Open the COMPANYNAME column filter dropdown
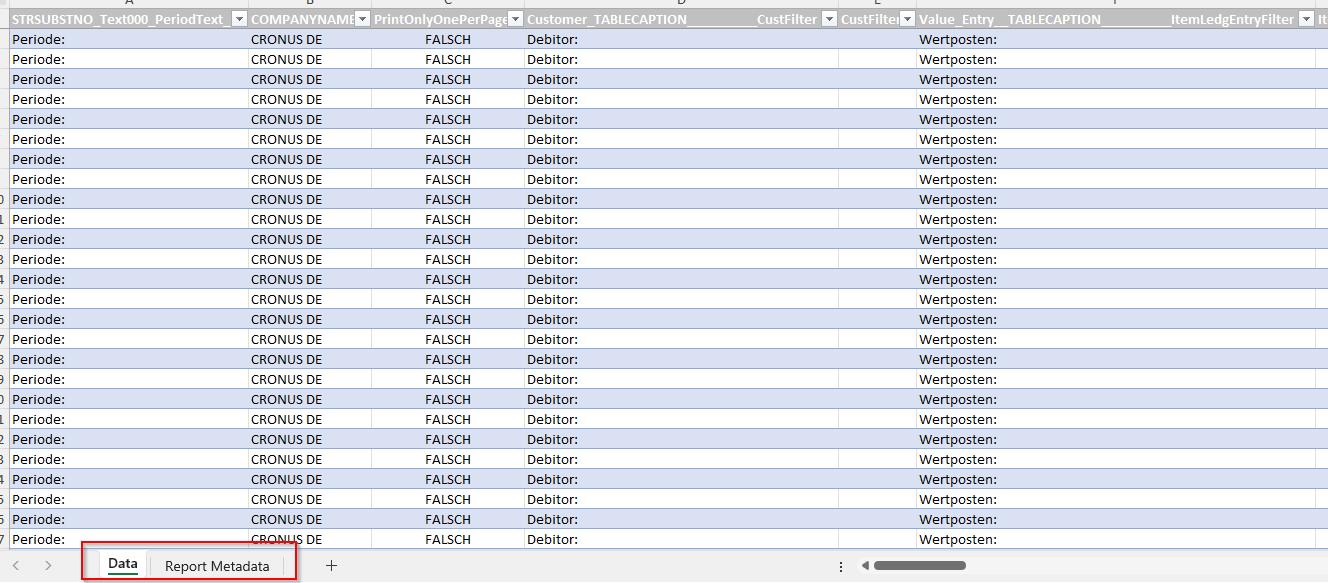Image resolution: width=1328 pixels, height=583 pixels. [362, 19]
